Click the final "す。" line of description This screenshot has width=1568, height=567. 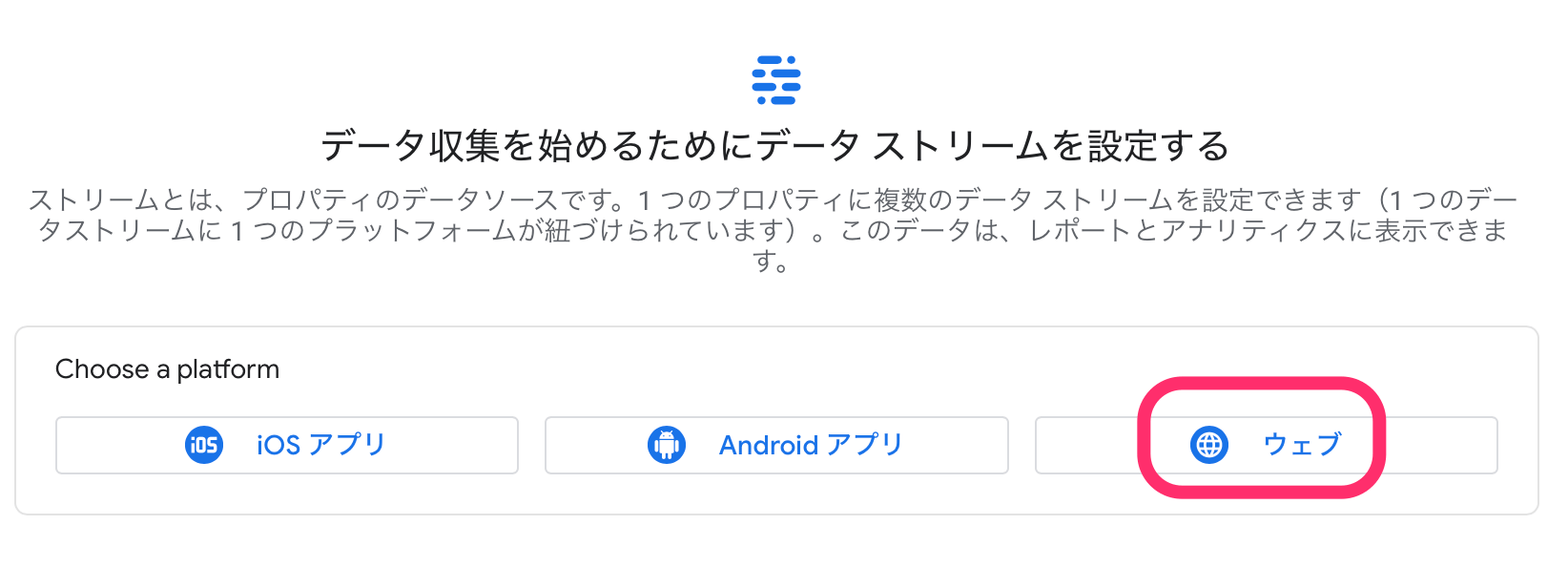tap(771, 261)
